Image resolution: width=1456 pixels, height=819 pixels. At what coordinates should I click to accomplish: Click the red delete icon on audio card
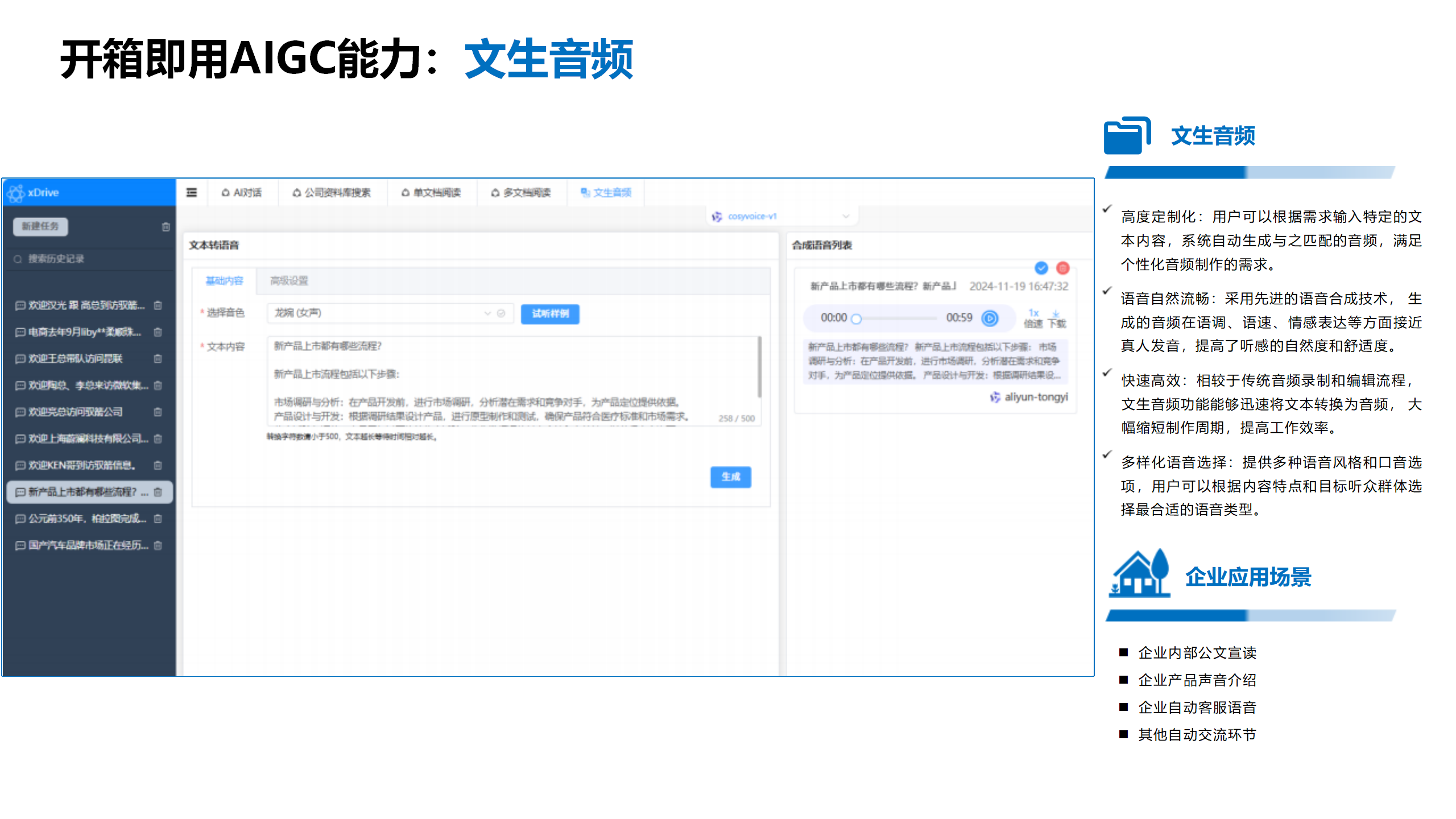tap(1062, 268)
